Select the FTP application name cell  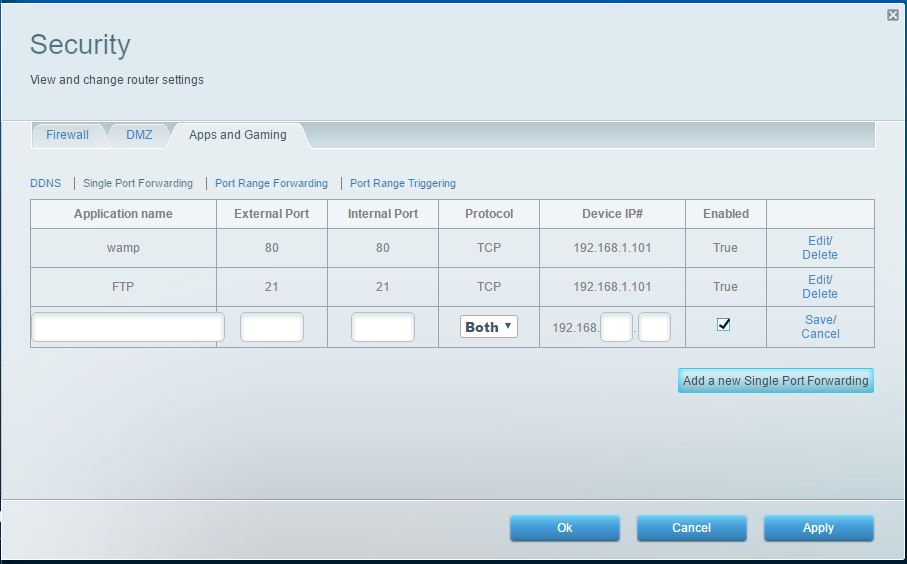click(123, 287)
